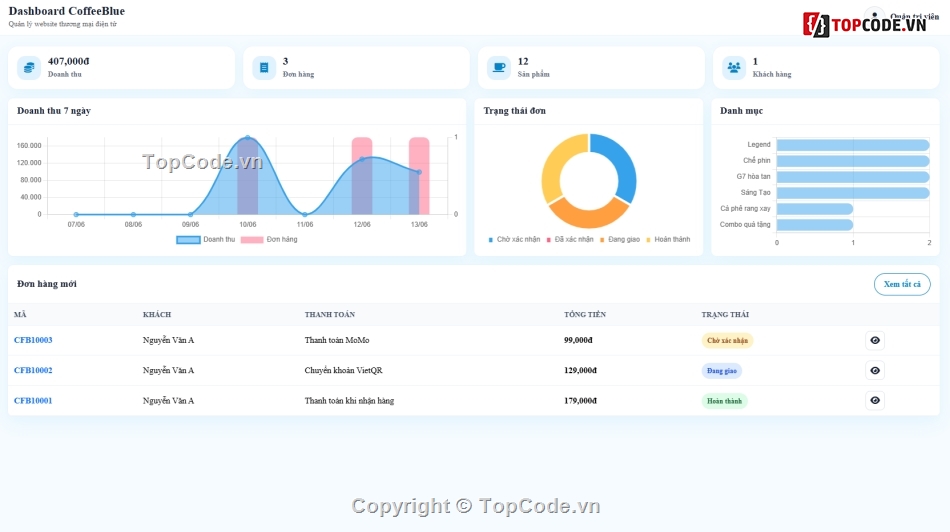Viewport: 950px width, 532px height.
Task: Click the Hoàn thành status badge
Action: tap(724, 401)
